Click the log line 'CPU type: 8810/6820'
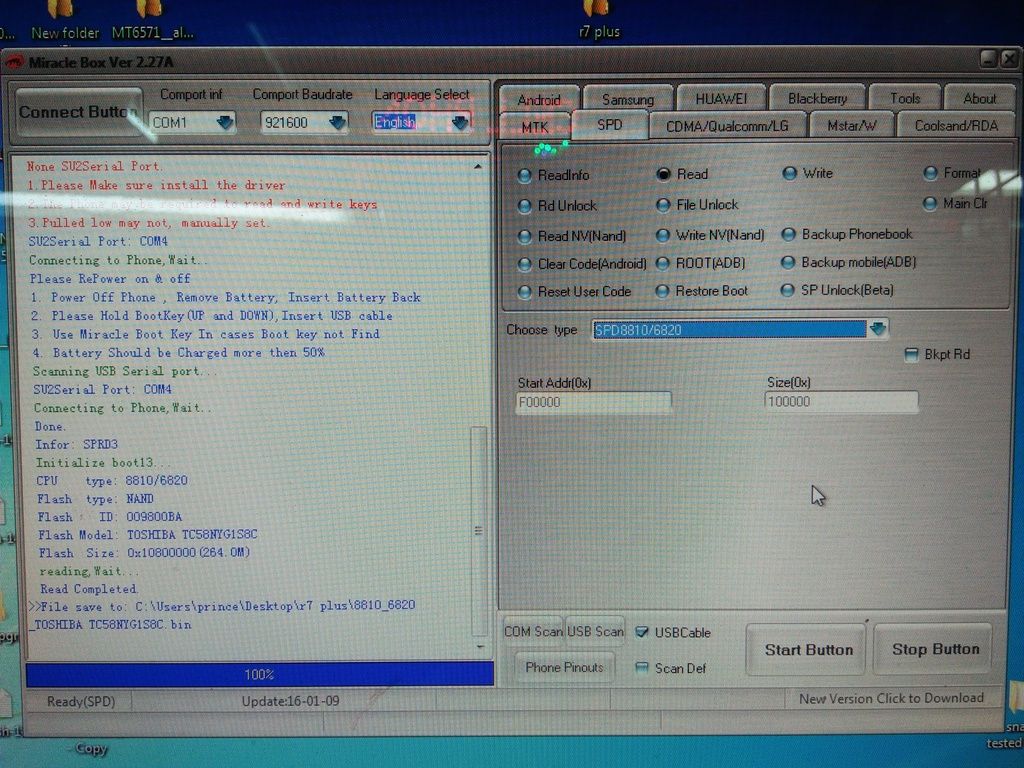 point(112,481)
